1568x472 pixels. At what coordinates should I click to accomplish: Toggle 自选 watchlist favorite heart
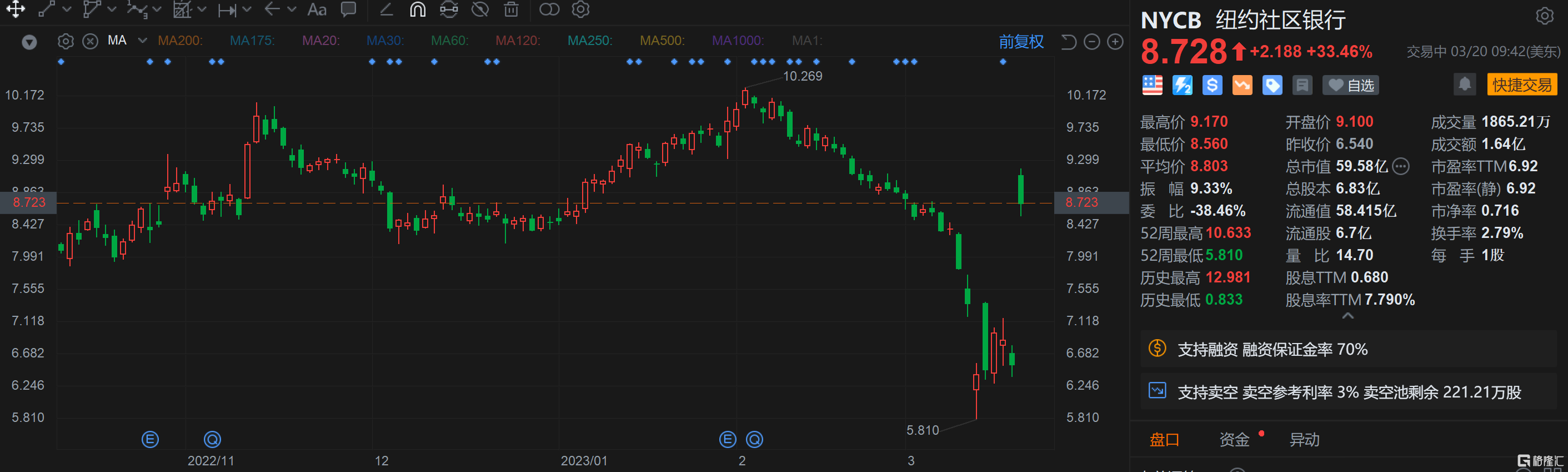point(1351,85)
